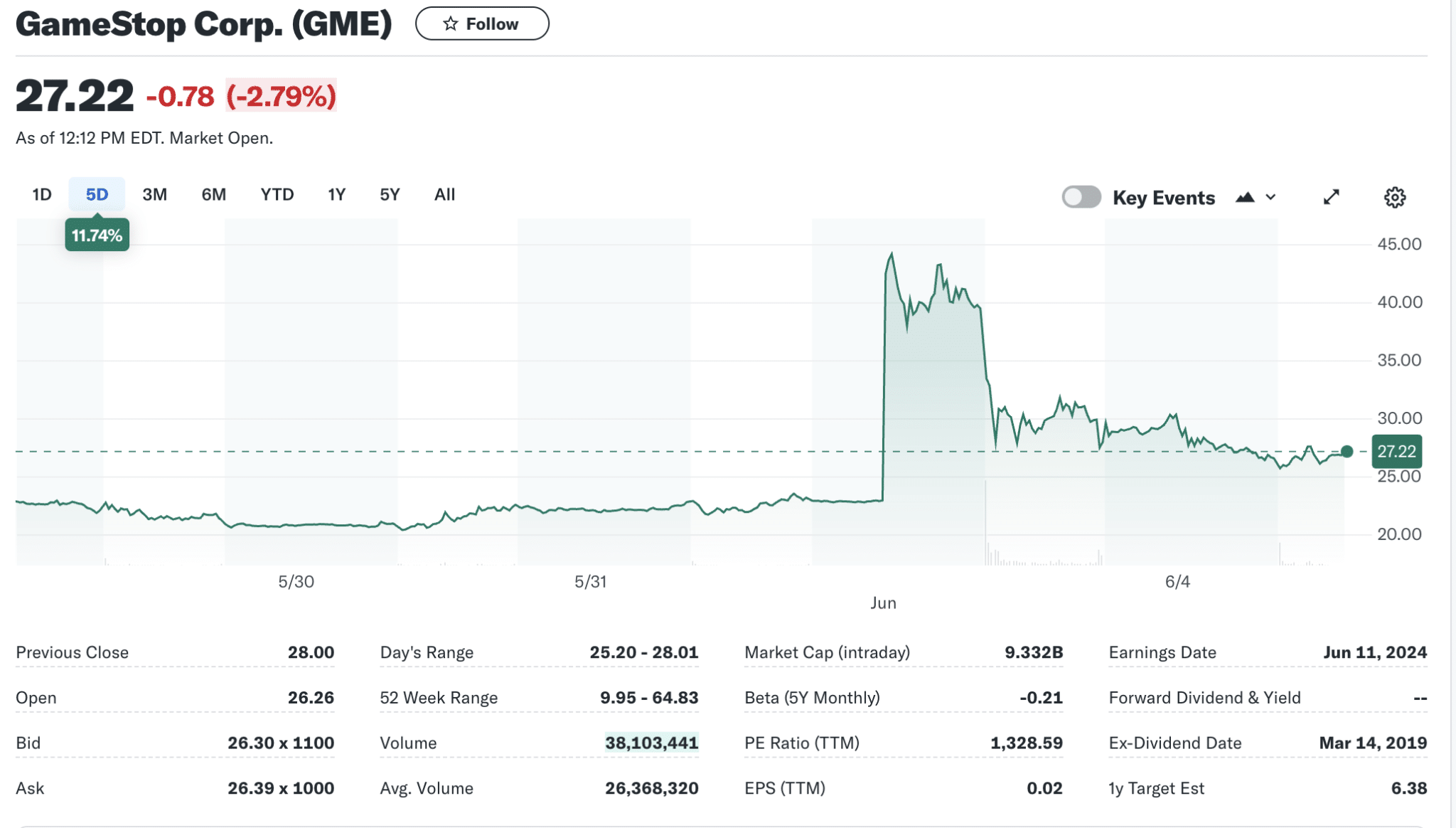Click the red -2.79% percentage change

pyautogui.click(x=282, y=96)
